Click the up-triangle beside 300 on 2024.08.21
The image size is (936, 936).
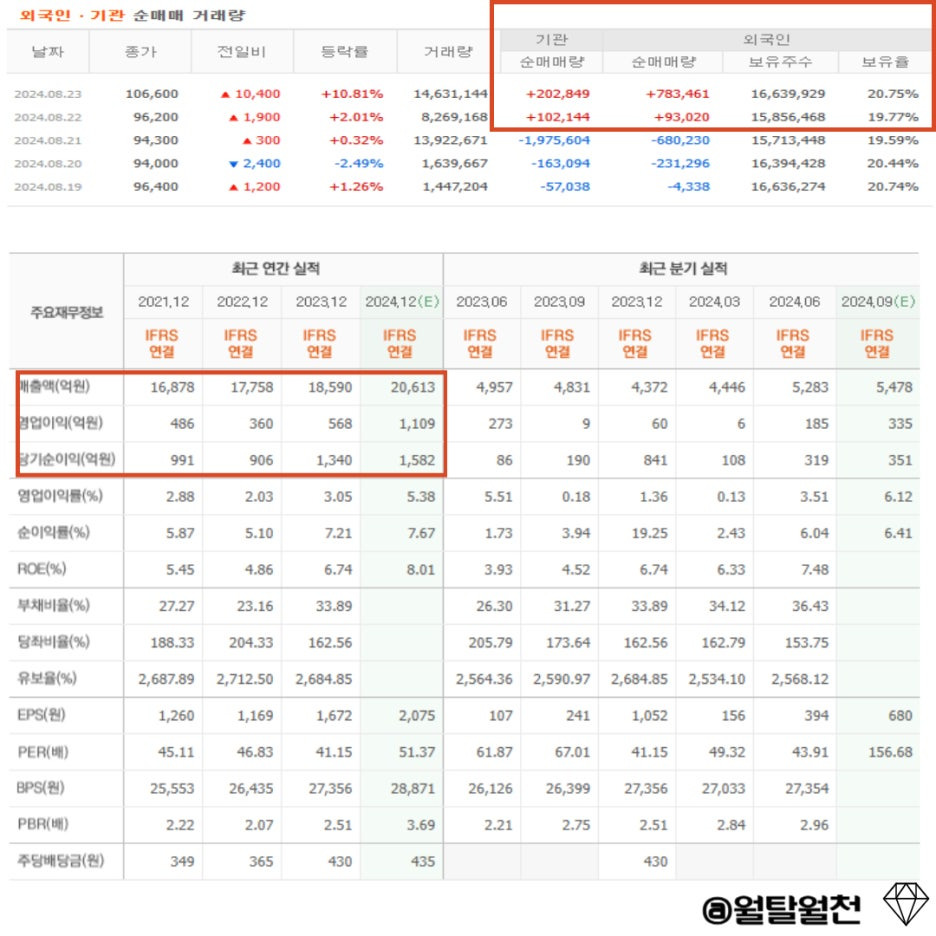pos(246,142)
